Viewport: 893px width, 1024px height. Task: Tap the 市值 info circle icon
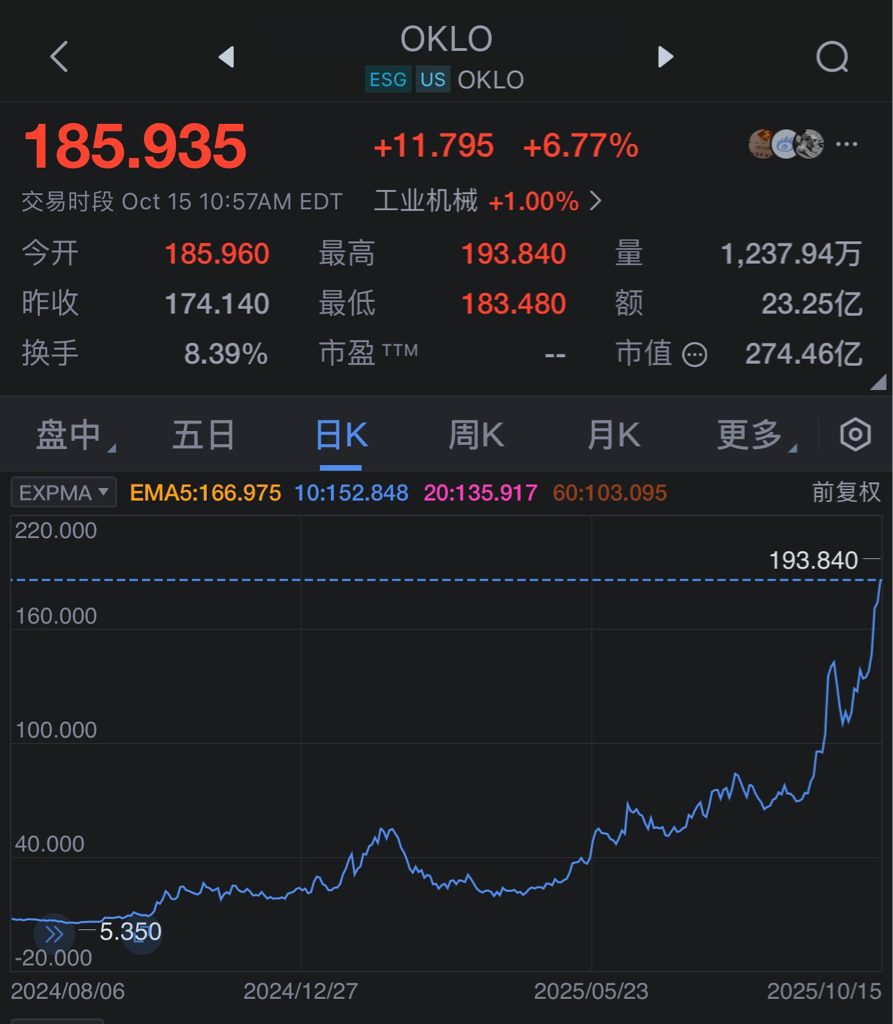click(694, 355)
